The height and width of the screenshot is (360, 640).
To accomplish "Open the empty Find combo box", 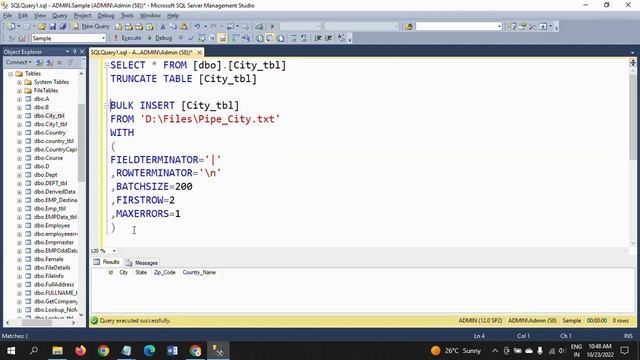I will [x=459, y=26].
